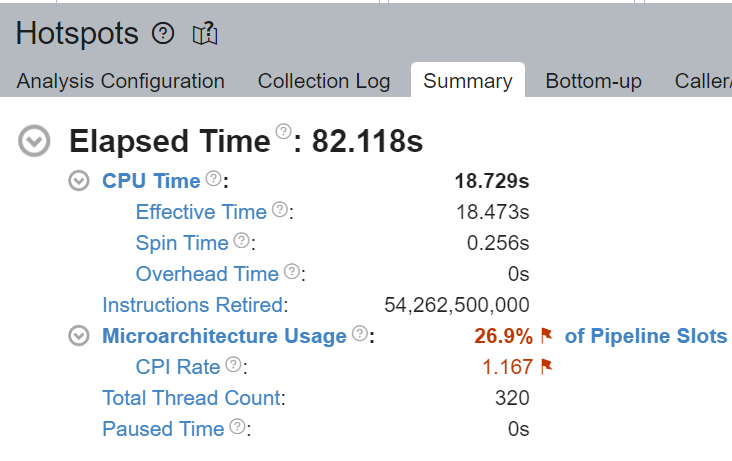Click help icon next to Effective Time
This screenshot has width=732, height=461.
(280, 209)
